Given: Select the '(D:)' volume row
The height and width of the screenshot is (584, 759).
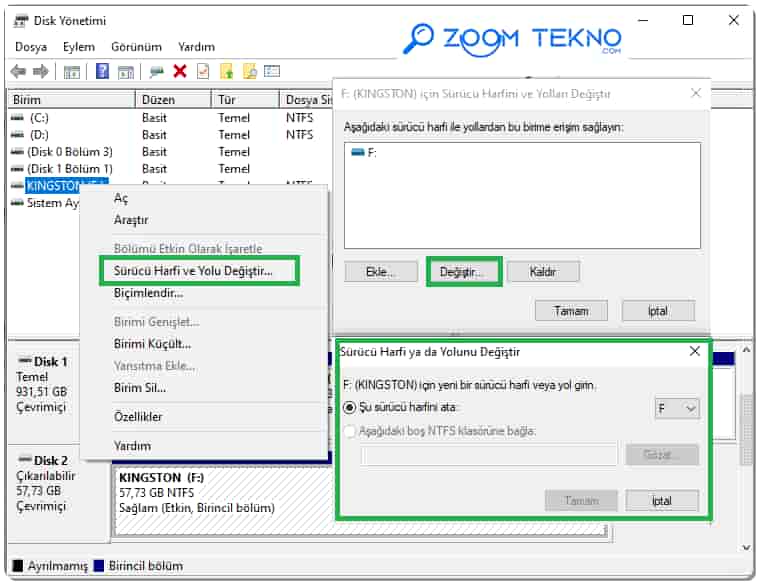Looking at the screenshot, I should click(169, 135).
